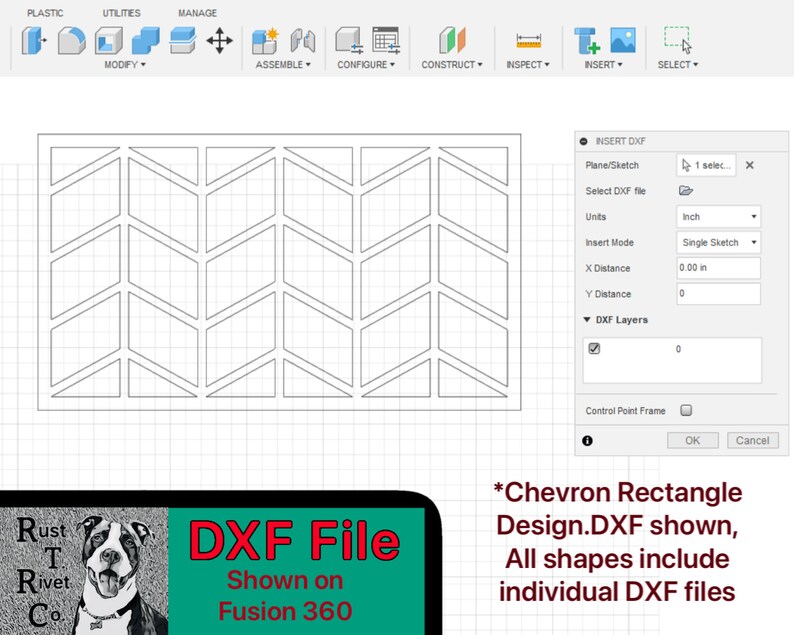Cancel the Insert DXF dialog
The image size is (794, 635).
point(752,441)
